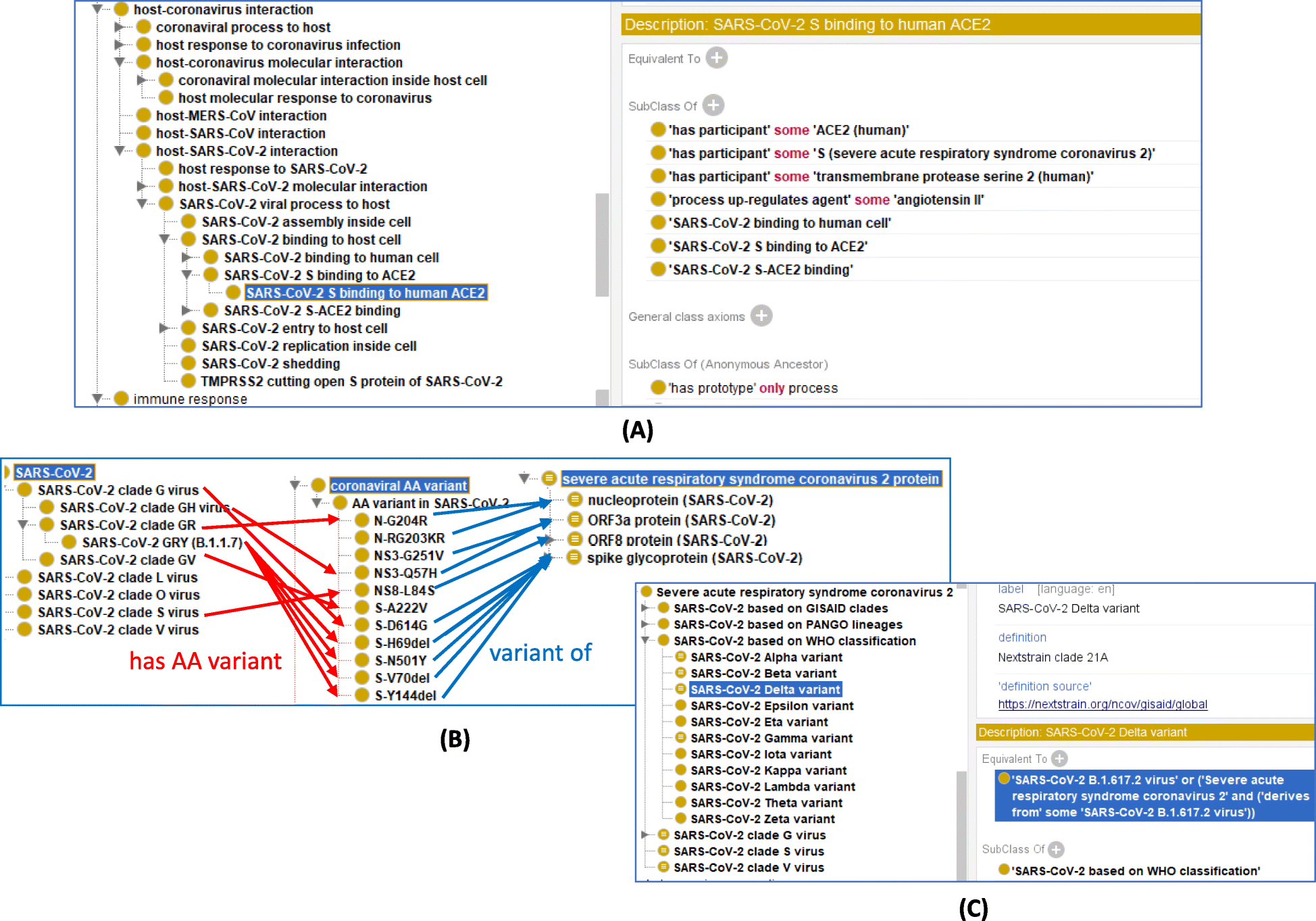Click the class icon of SARS-CoV-2 Delta variant
The width and height of the screenshot is (1316, 921).
coord(681,689)
